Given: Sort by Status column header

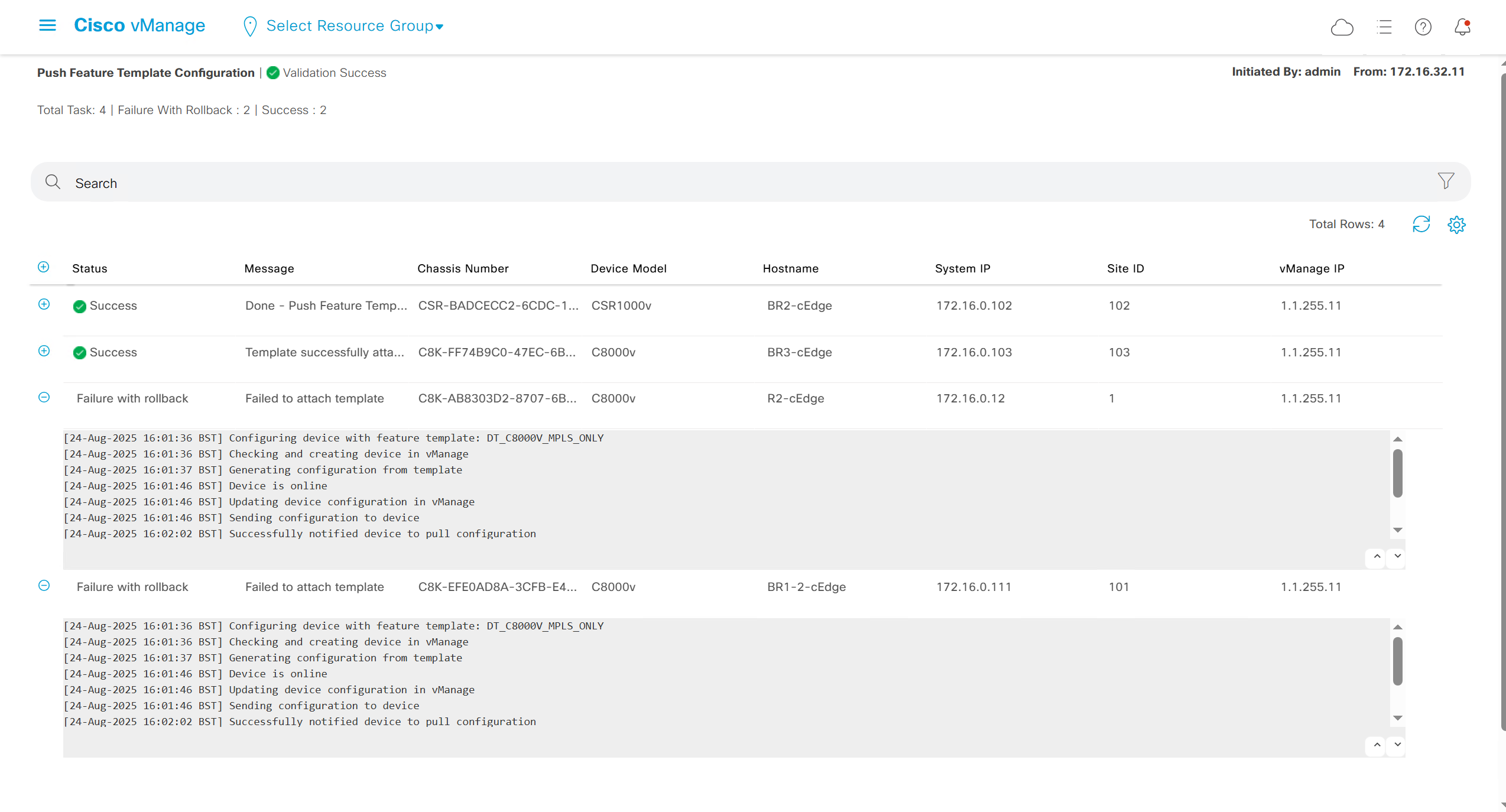Looking at the screenshot, I should (x=90, y=268).
